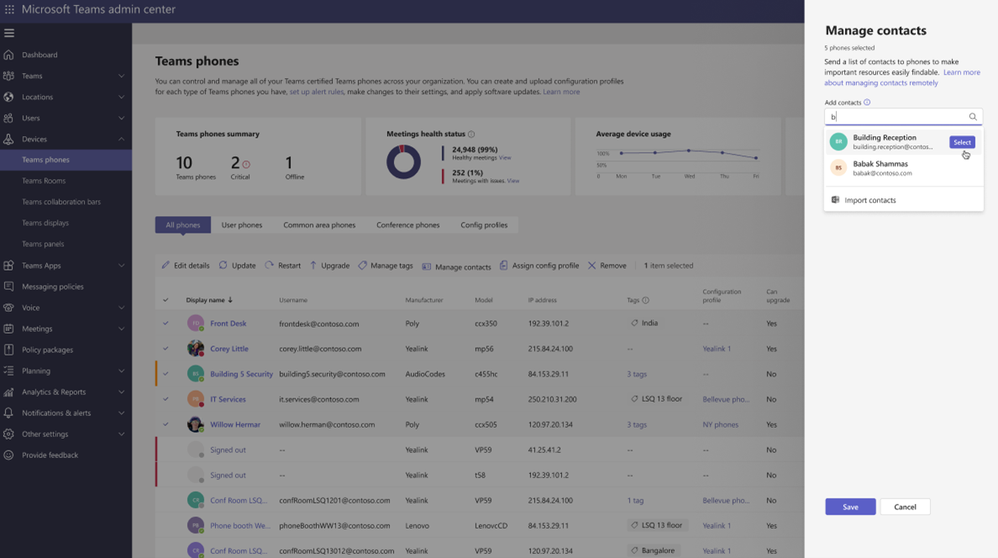Click the Voice phone icon

[8, 307]
